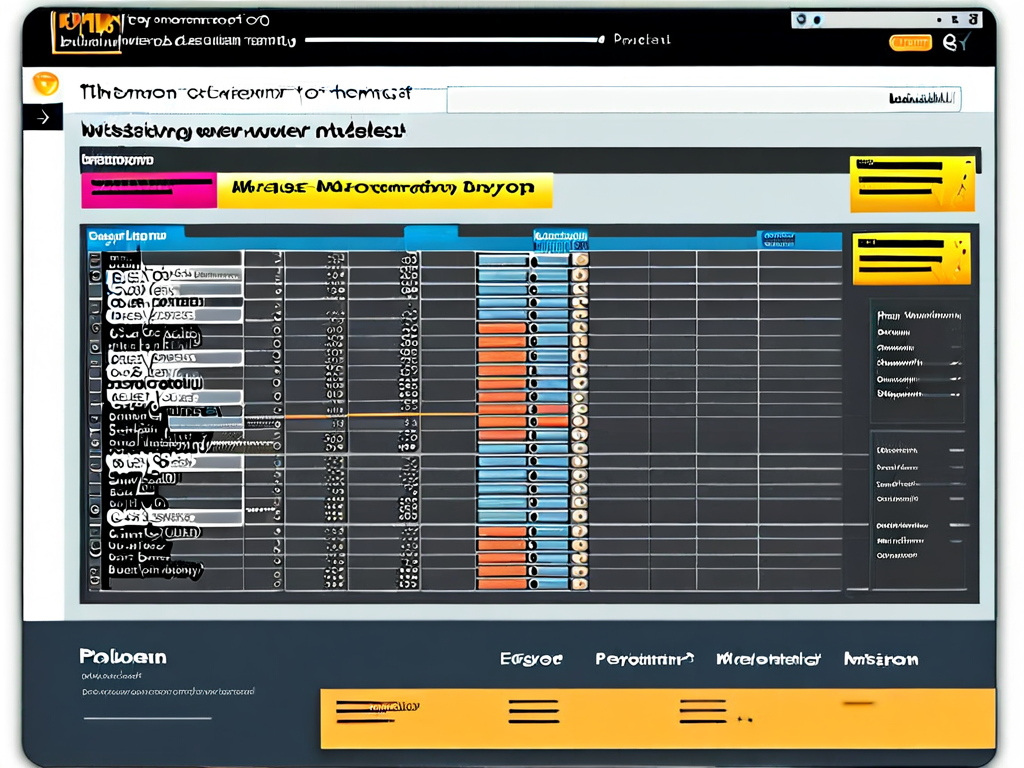Toggle the circle checkbox at second table row
This screenshot has height=768, width=1024.
(x=277, y=276)
